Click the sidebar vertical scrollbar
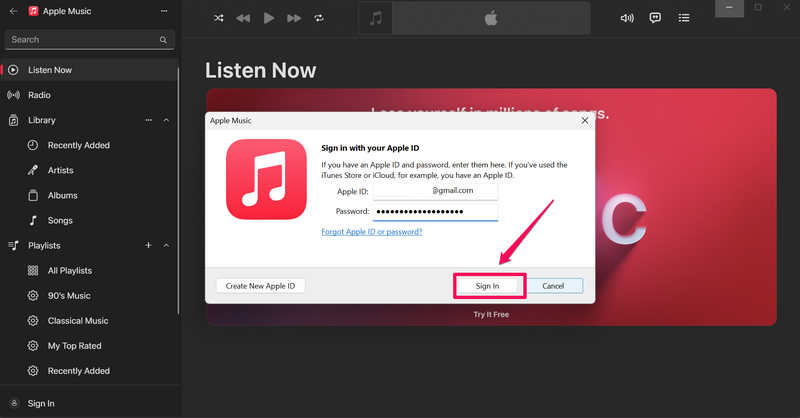800x418 pixels. tap(178, 190)
